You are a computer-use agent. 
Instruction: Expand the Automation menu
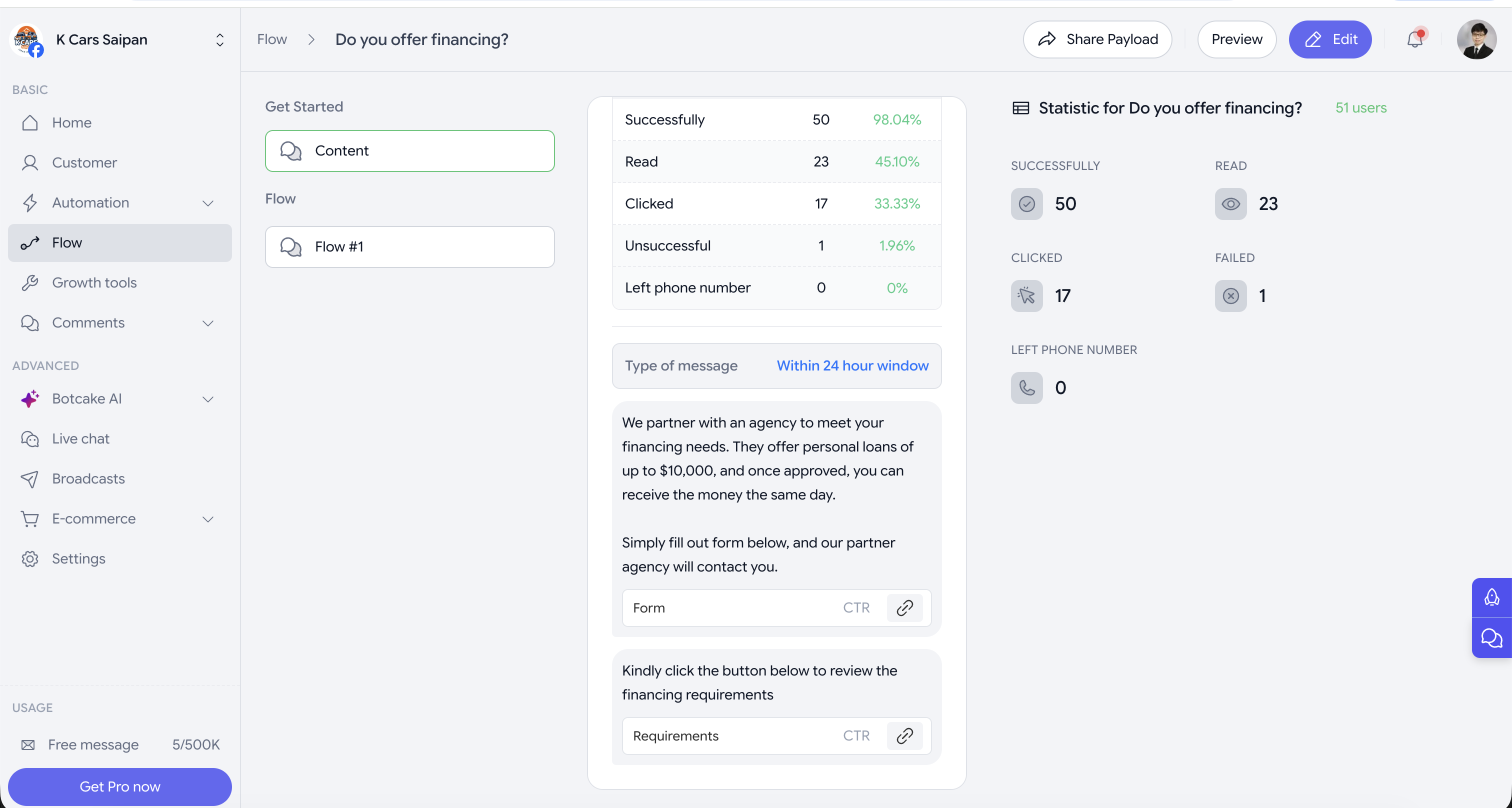coord(208,203)
